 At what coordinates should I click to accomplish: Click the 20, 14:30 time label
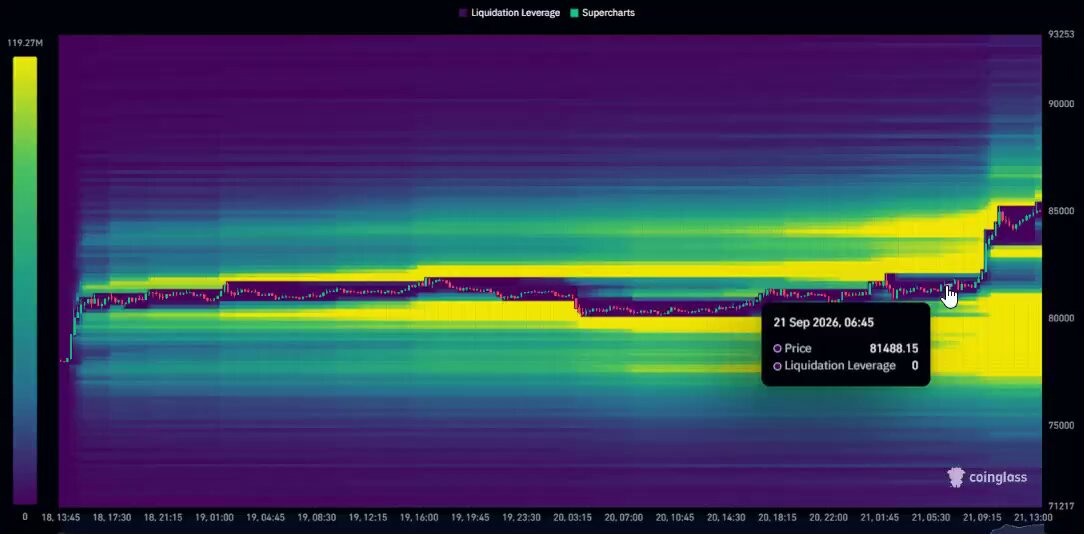click(726, 517)
